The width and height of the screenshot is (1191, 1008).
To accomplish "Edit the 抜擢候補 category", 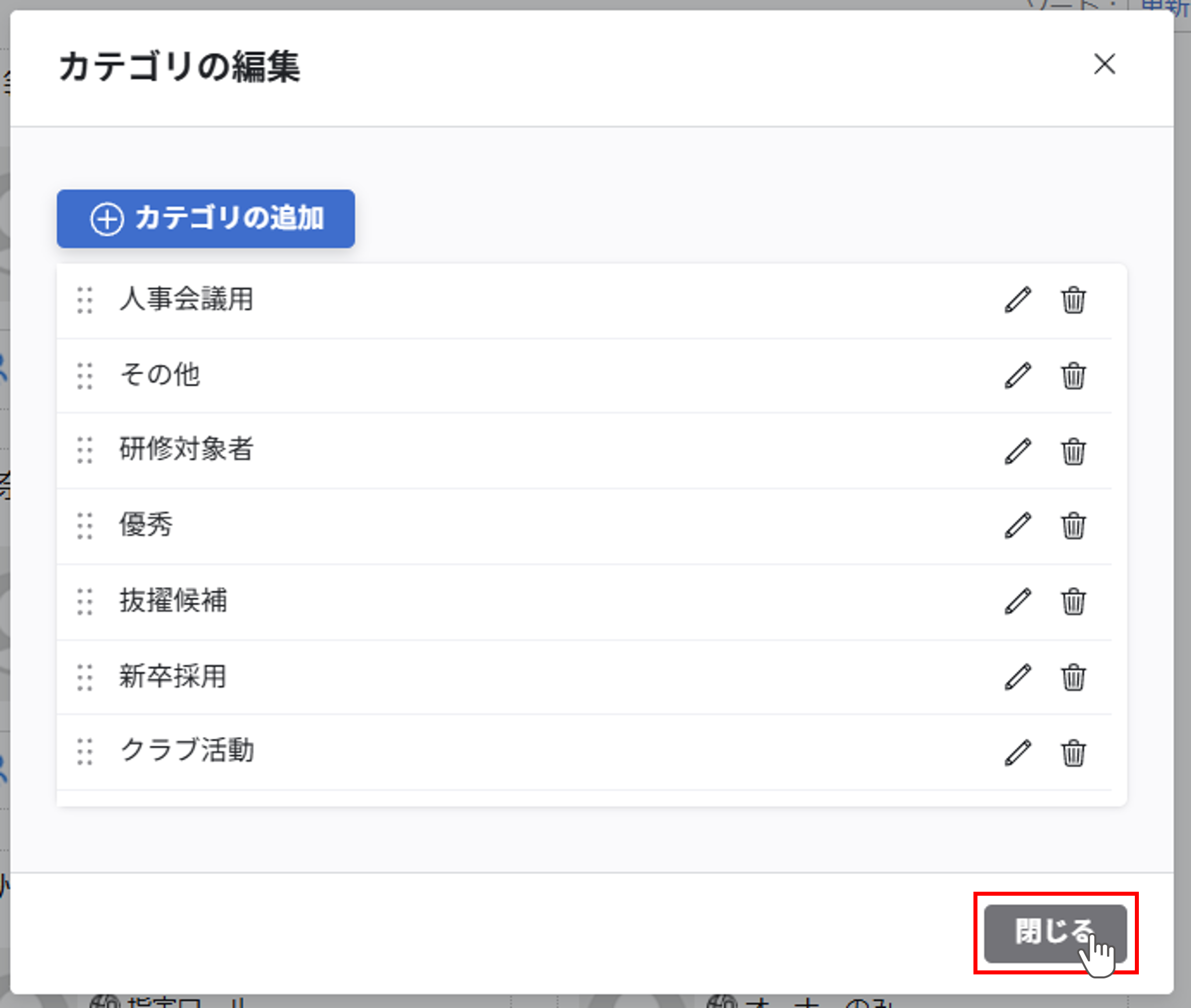I will [1018, 601].
